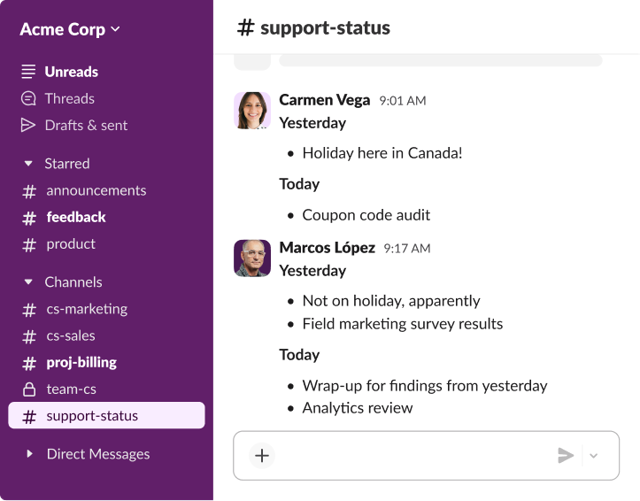Click the Drafts & sent paper plane icon
The width and height of the screenshot is (640, 501).
click(x=28, y=125)
